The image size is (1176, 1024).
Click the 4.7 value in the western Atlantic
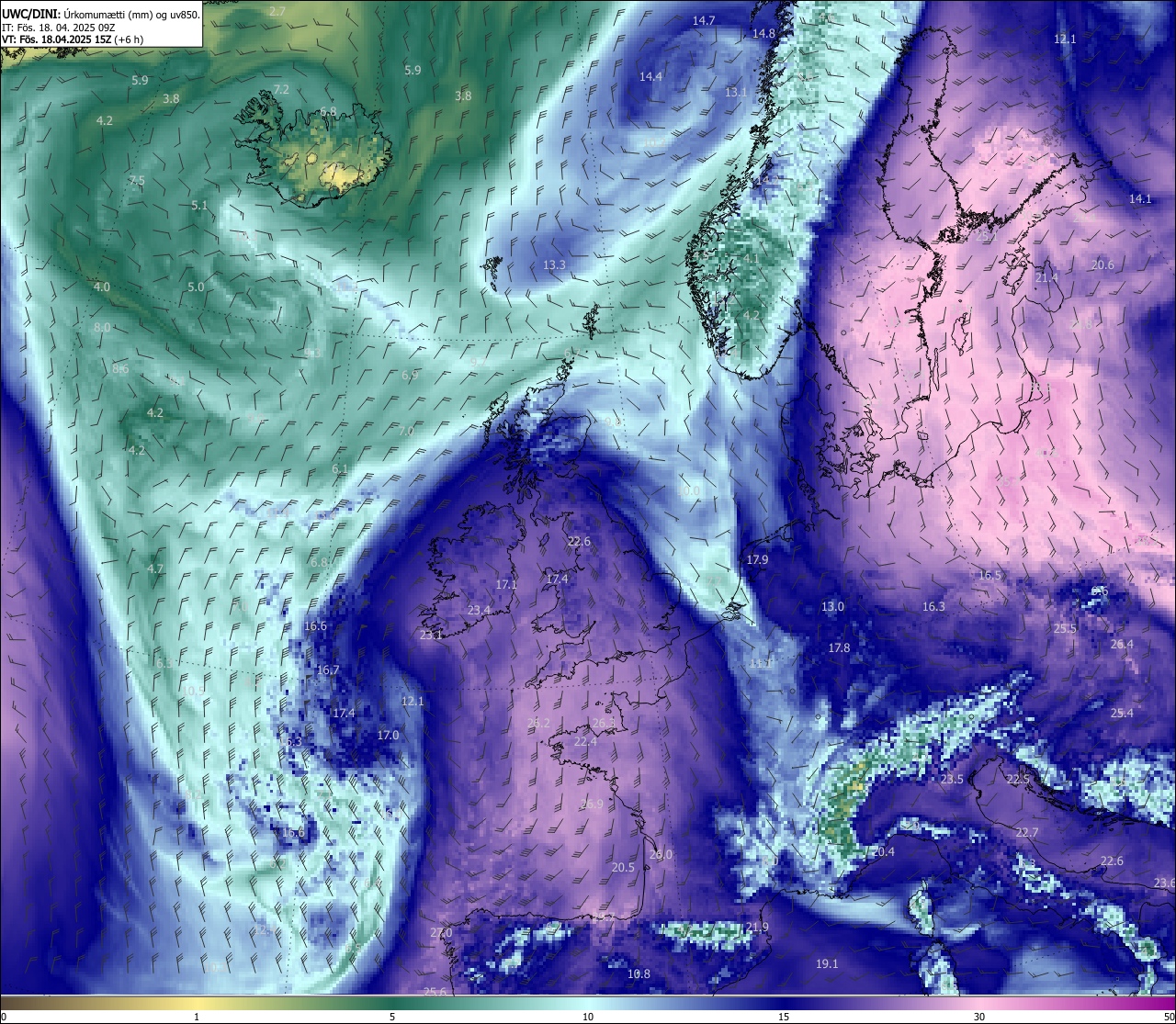pyautogui.click(x=155, y=568)
